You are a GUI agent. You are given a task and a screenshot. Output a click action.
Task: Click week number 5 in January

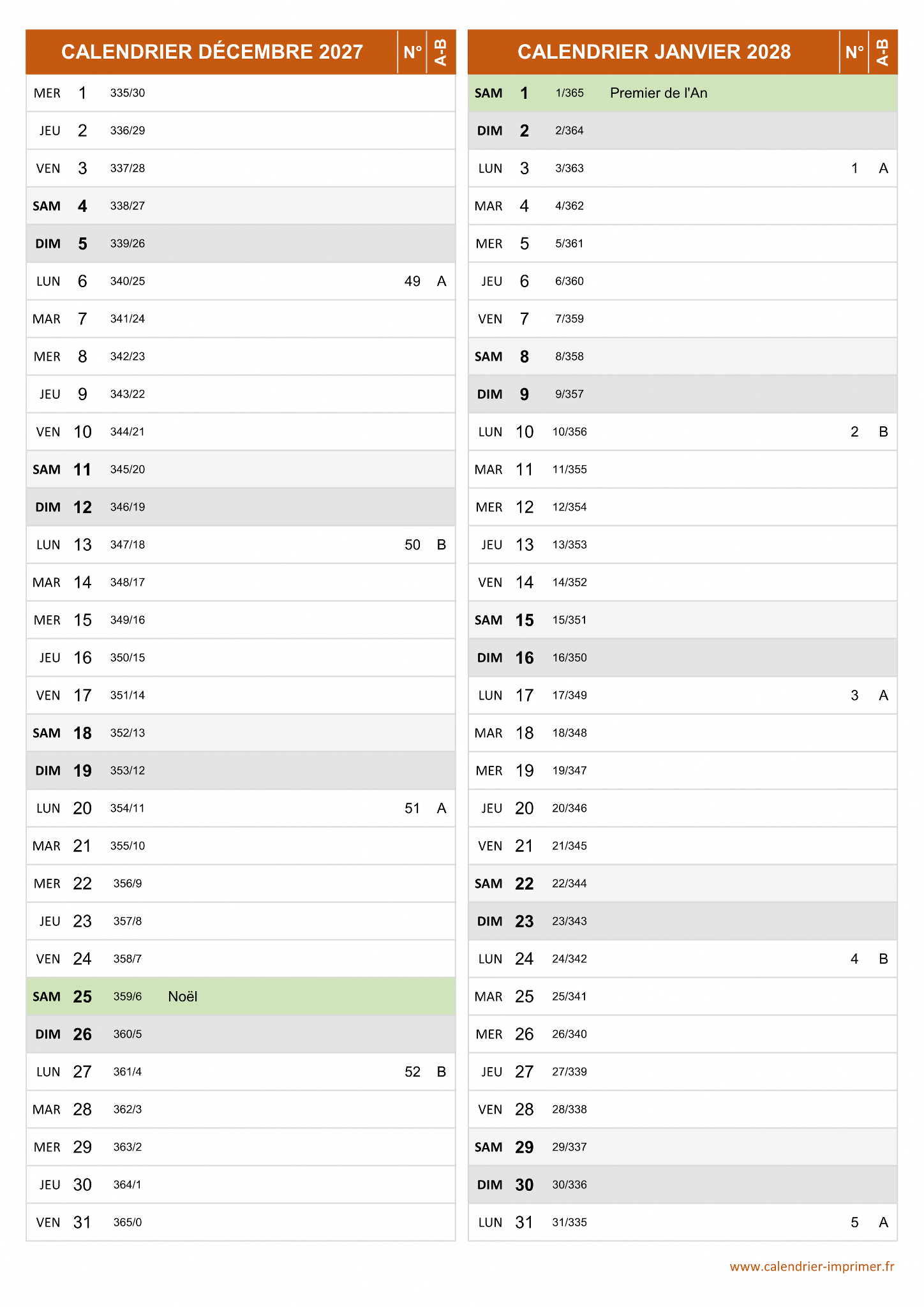(854, 1222)
